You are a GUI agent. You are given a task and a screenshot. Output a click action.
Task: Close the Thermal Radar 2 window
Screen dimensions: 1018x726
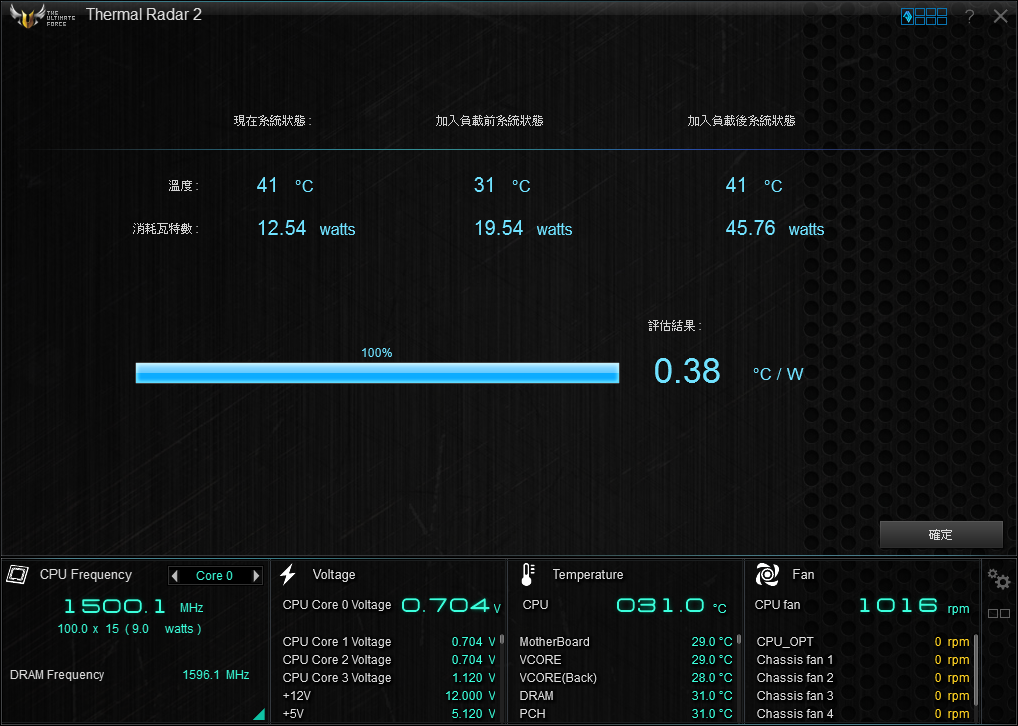pos(1000,16)
